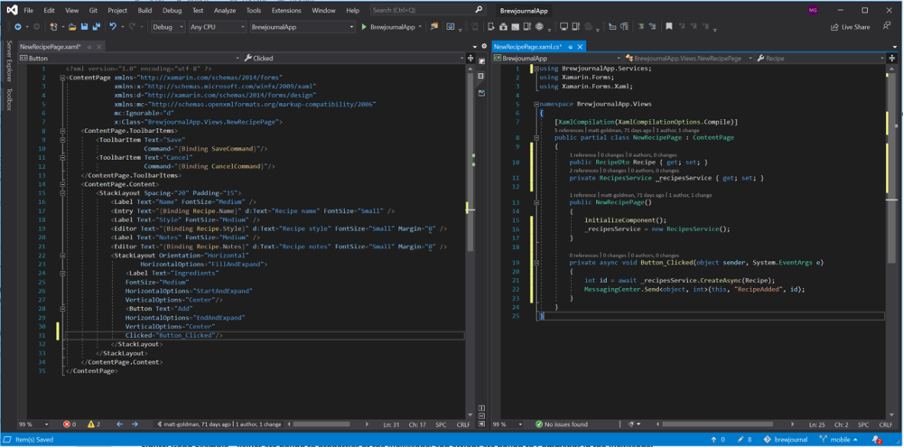Screen dimensions: 904x448
Task: Click the mobile branch selector in status bar
Action: tap(840, 439)
